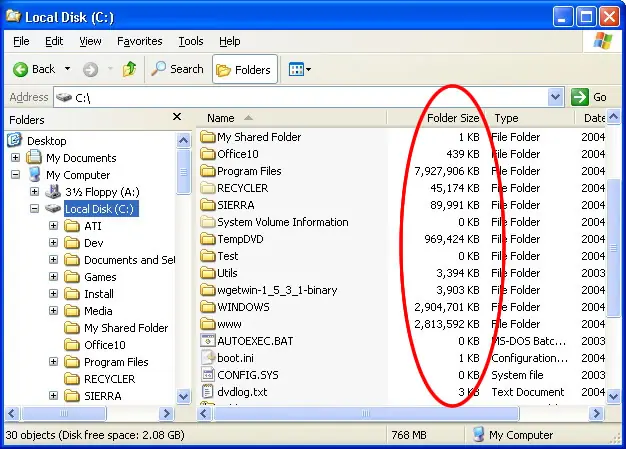Select Office10 folder in tree
Viewport: 626px width, 449px height.
coord(105,345)
